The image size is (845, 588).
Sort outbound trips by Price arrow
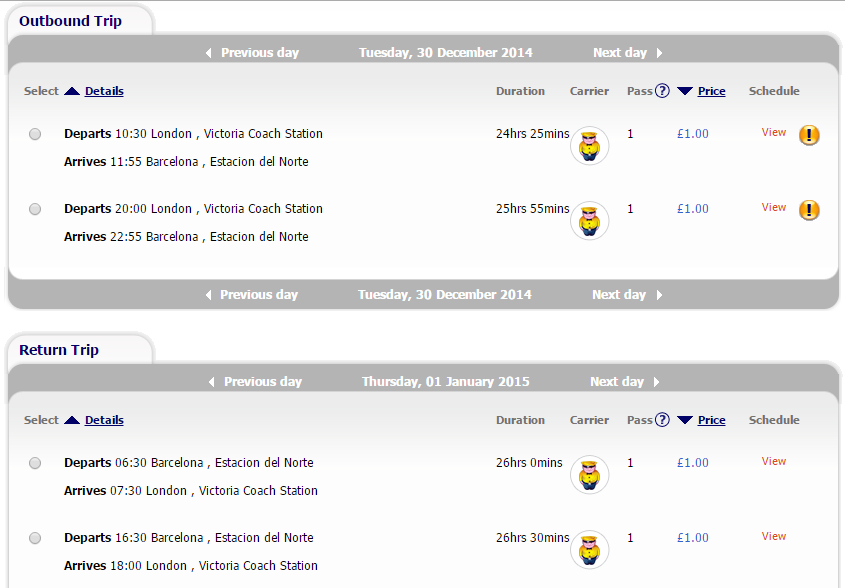point(685,91)
